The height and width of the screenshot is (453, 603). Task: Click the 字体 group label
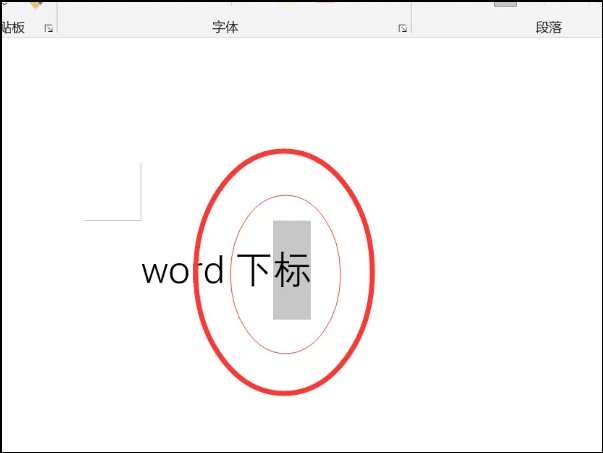click(x=225, y=27)
